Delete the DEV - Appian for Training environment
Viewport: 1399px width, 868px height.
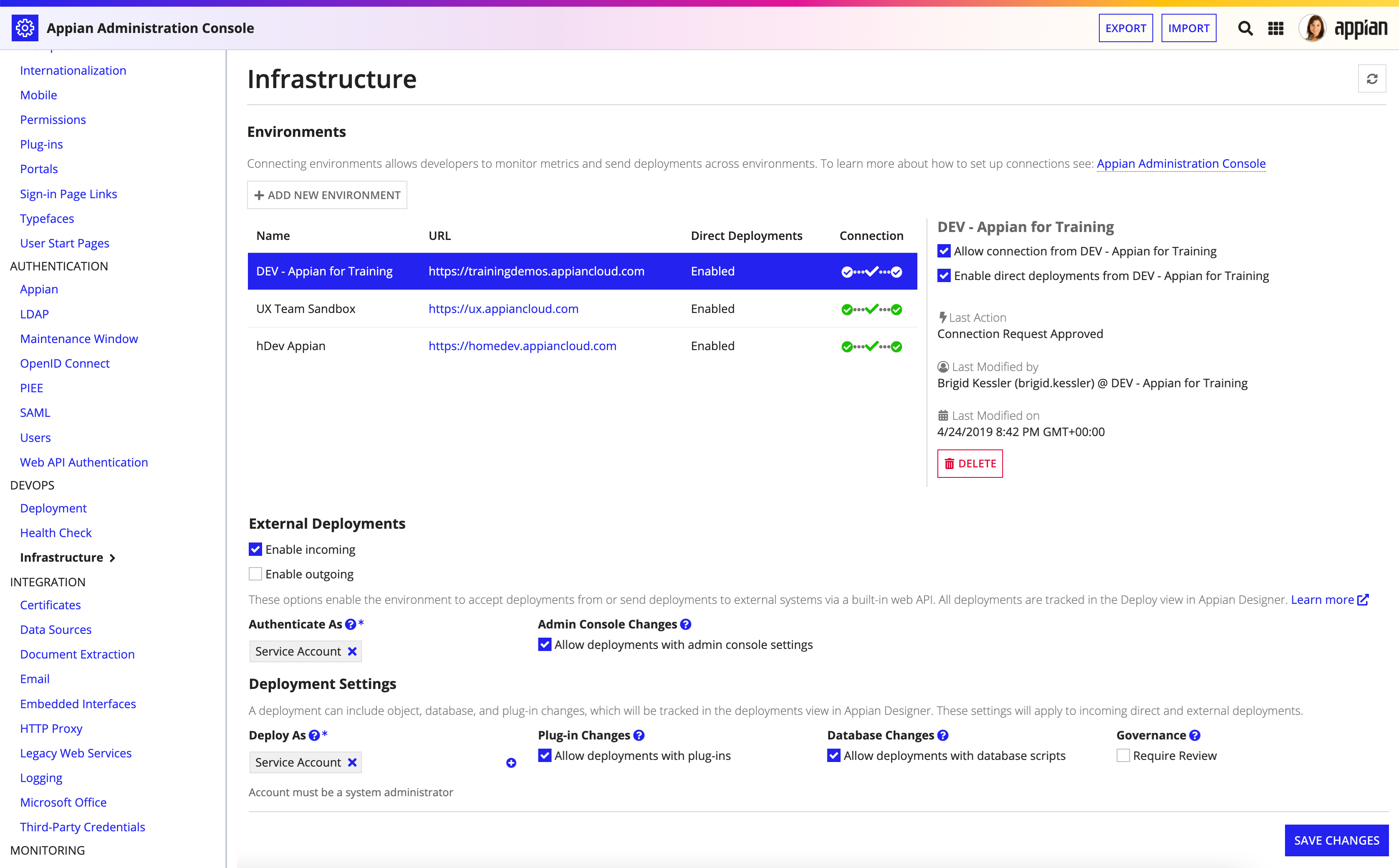[x=970, y=464]
